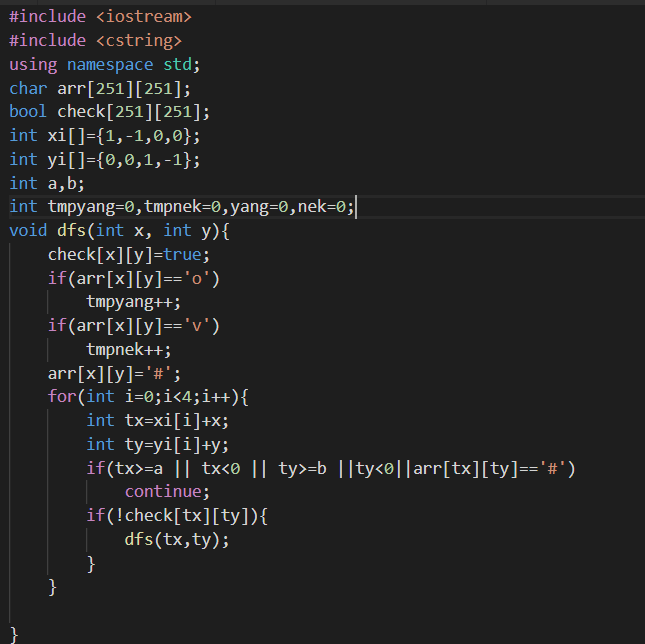Click the 'tmpyang++;' statement

tap(134, 302)
